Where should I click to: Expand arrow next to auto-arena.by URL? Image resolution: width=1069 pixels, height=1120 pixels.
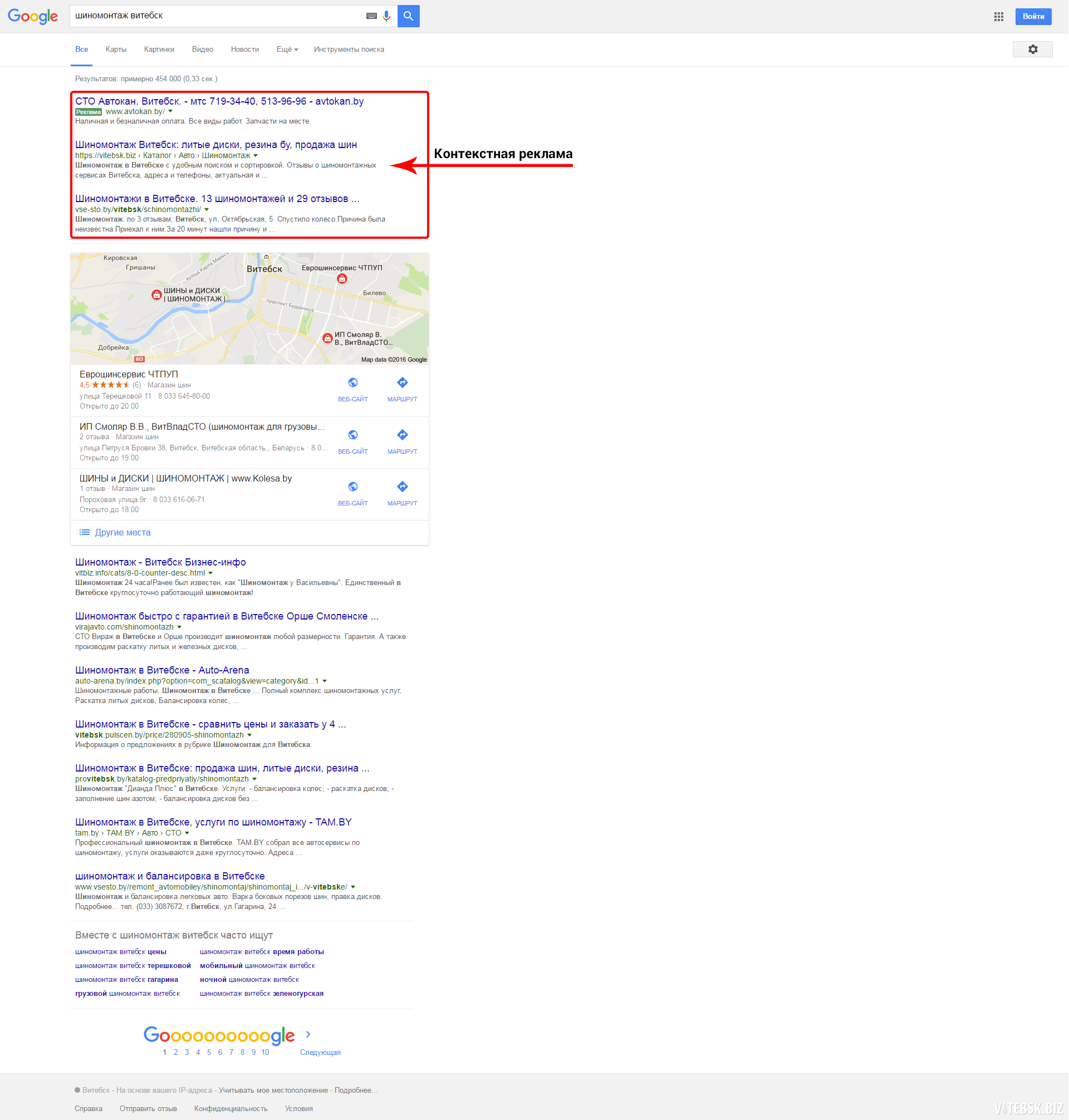[325, 681]
